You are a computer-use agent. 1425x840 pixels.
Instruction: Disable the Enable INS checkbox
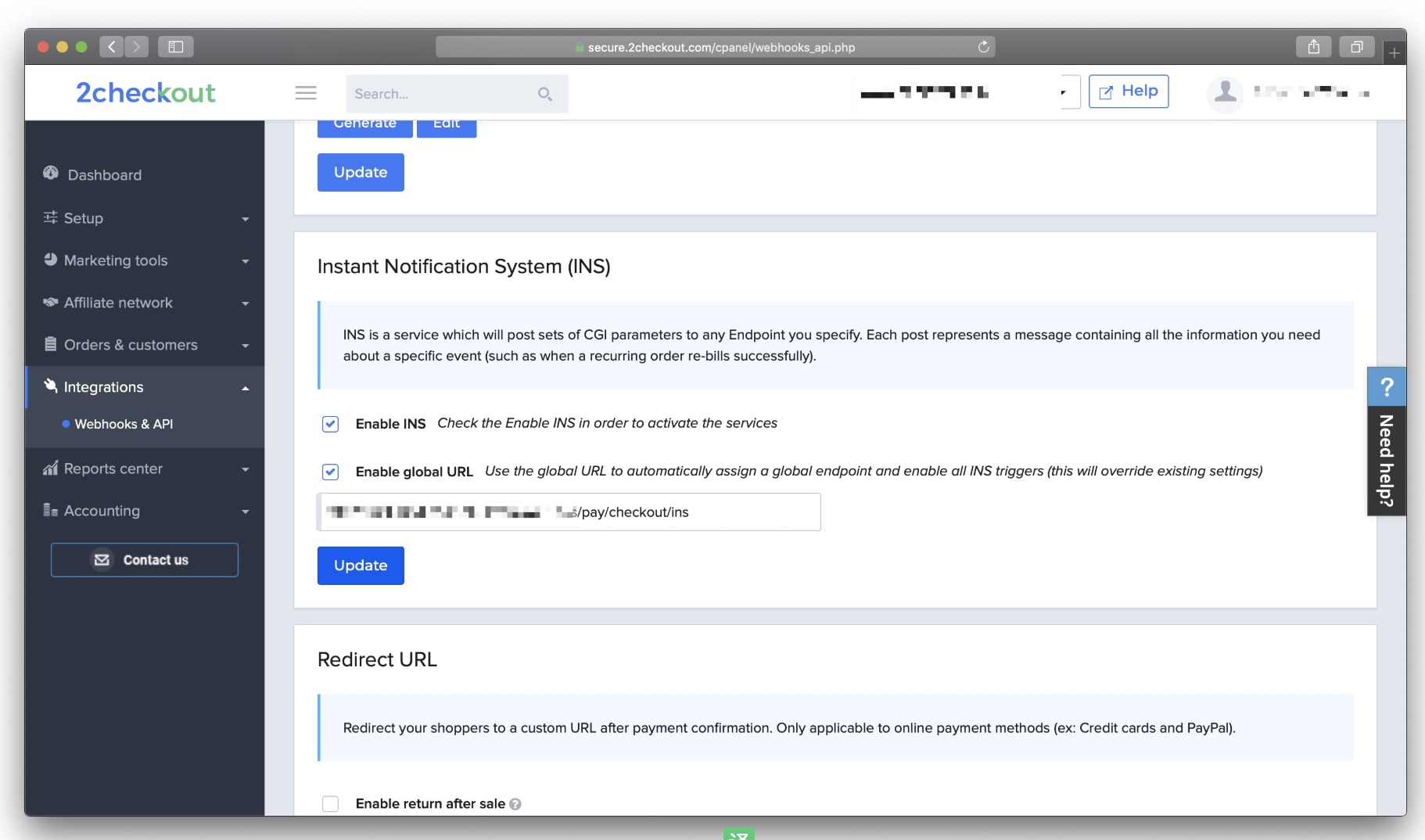coord(330,424)
